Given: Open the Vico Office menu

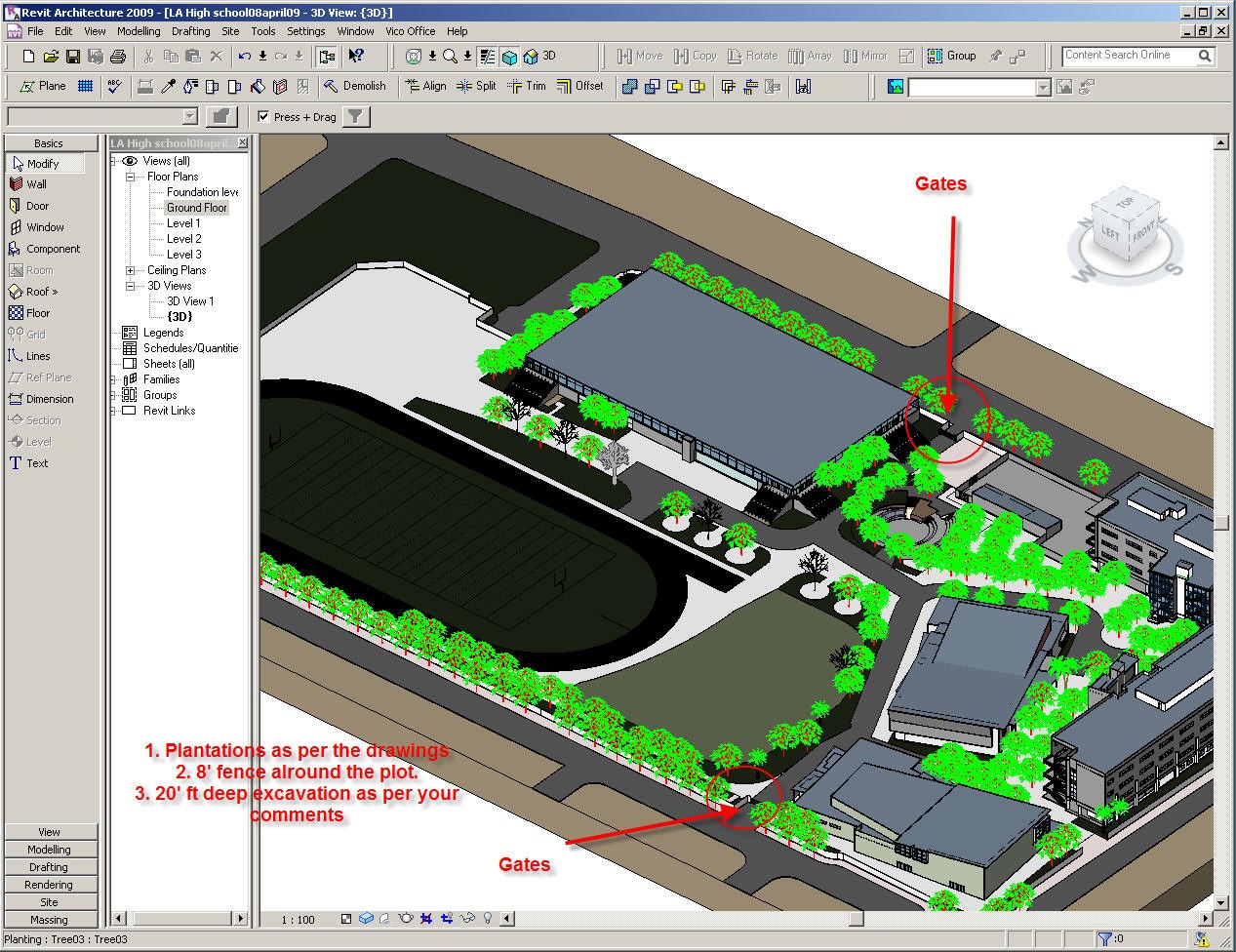Looking at the screenshot, I should [x=411, y=31].
